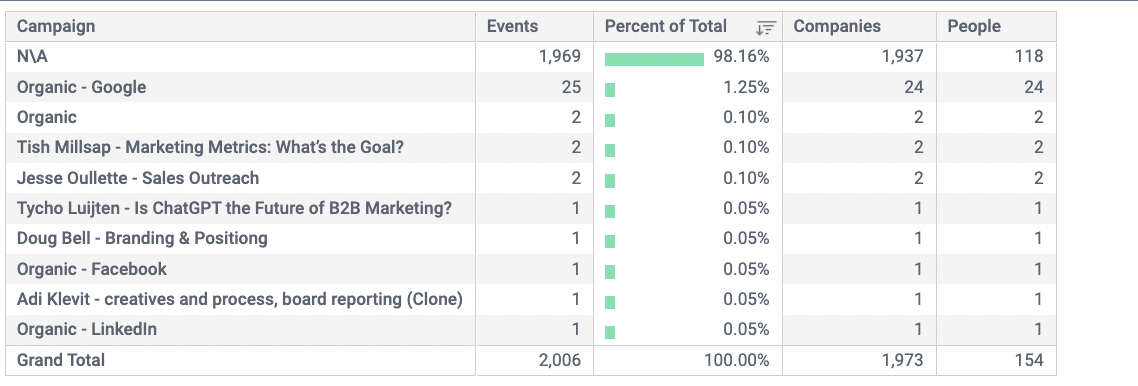Screen dimensions: 1138x386
Task: Click the small green bar beside 1.25%
Action: click(610, 90)
